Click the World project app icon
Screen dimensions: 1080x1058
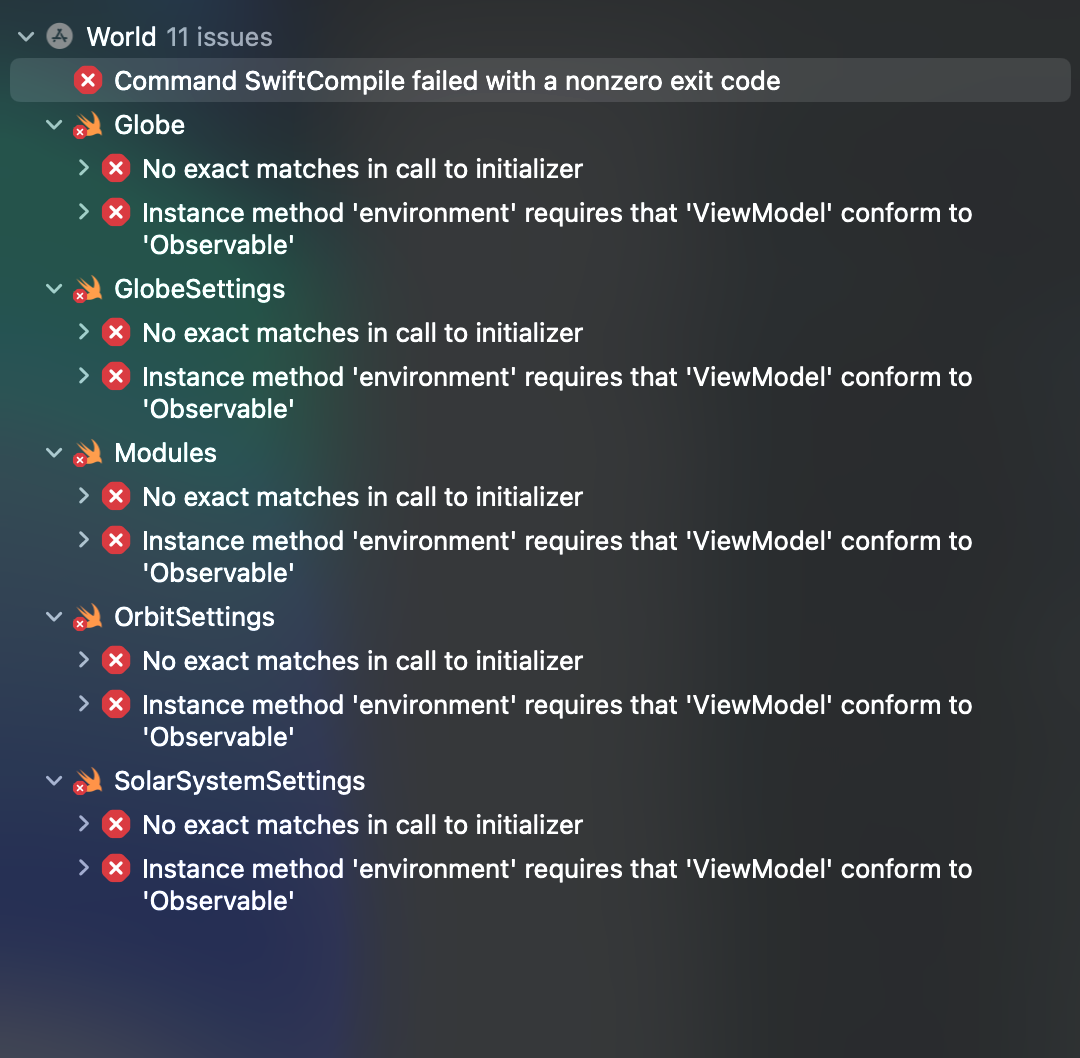click(60, 37)
